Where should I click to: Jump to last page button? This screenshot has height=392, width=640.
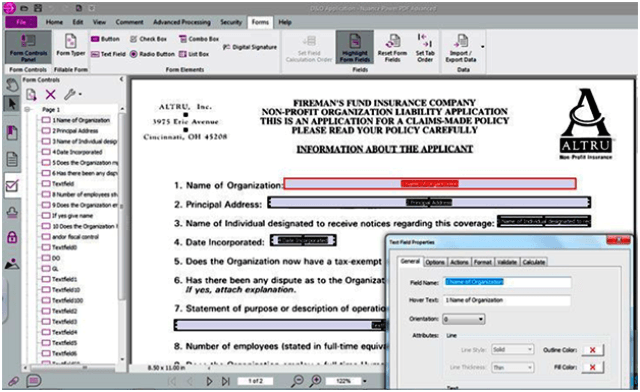(x=226, y=381)
